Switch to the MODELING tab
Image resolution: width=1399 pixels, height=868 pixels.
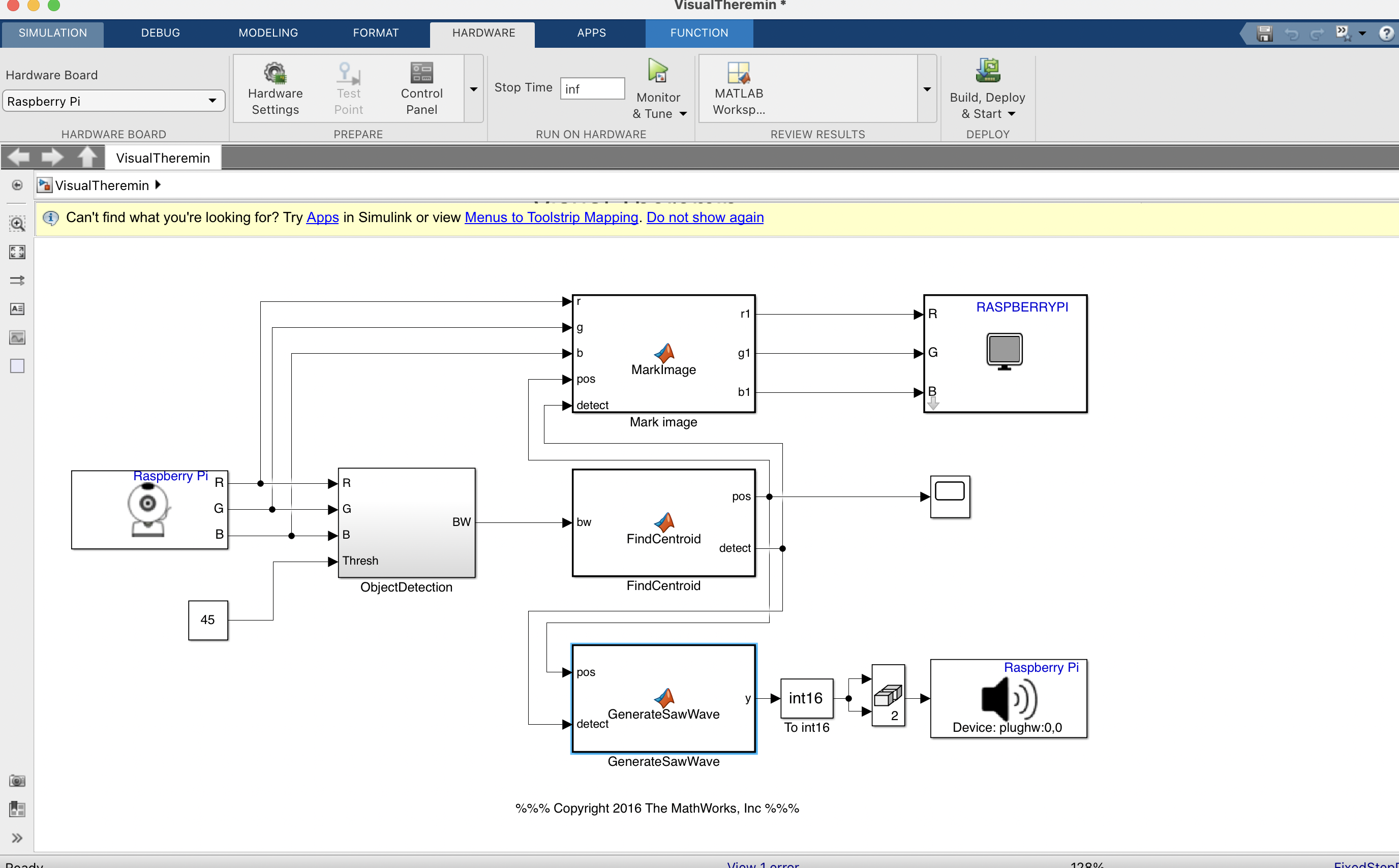tap(268, 33)
